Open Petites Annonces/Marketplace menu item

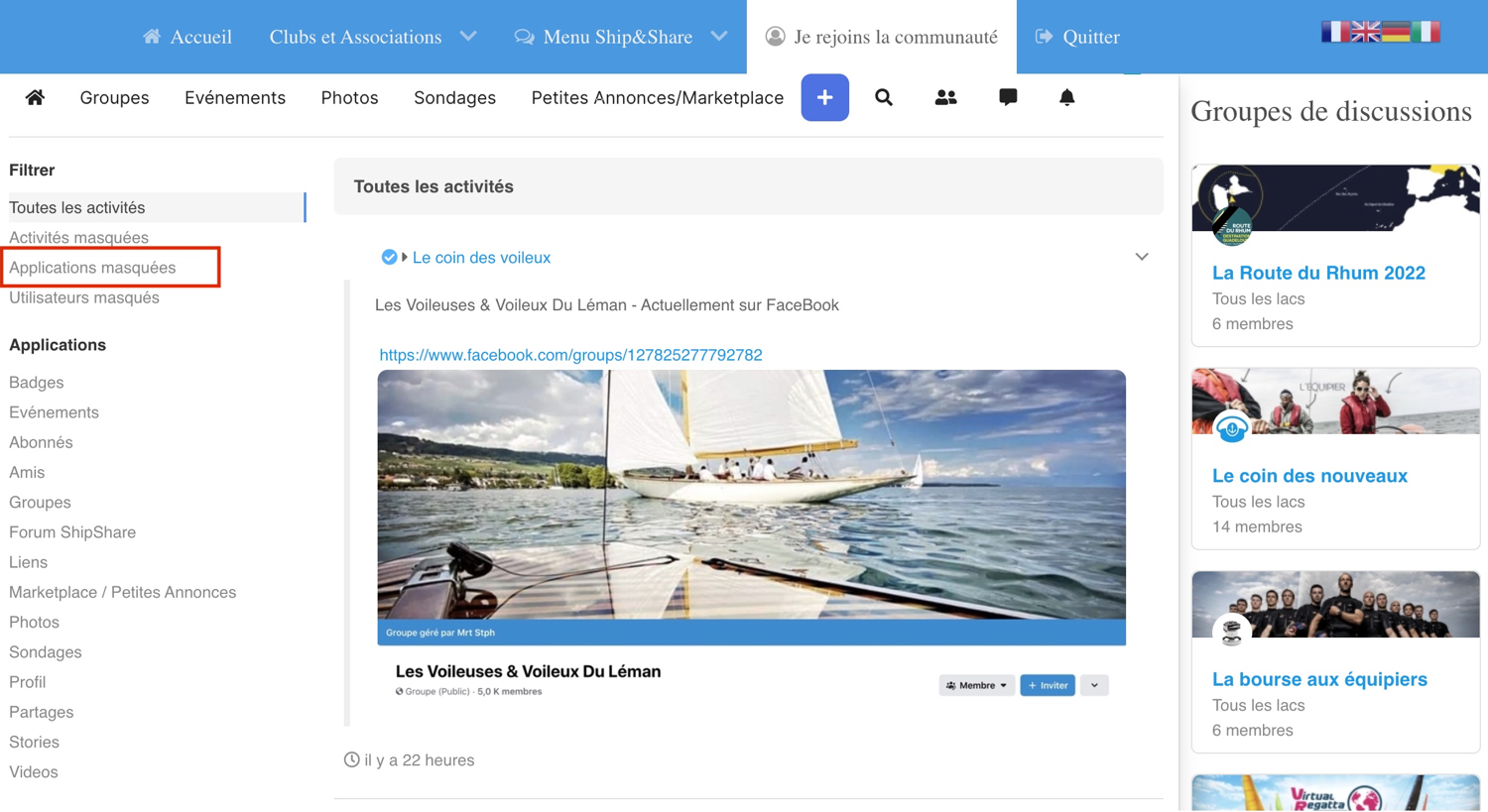coord(657,97)
